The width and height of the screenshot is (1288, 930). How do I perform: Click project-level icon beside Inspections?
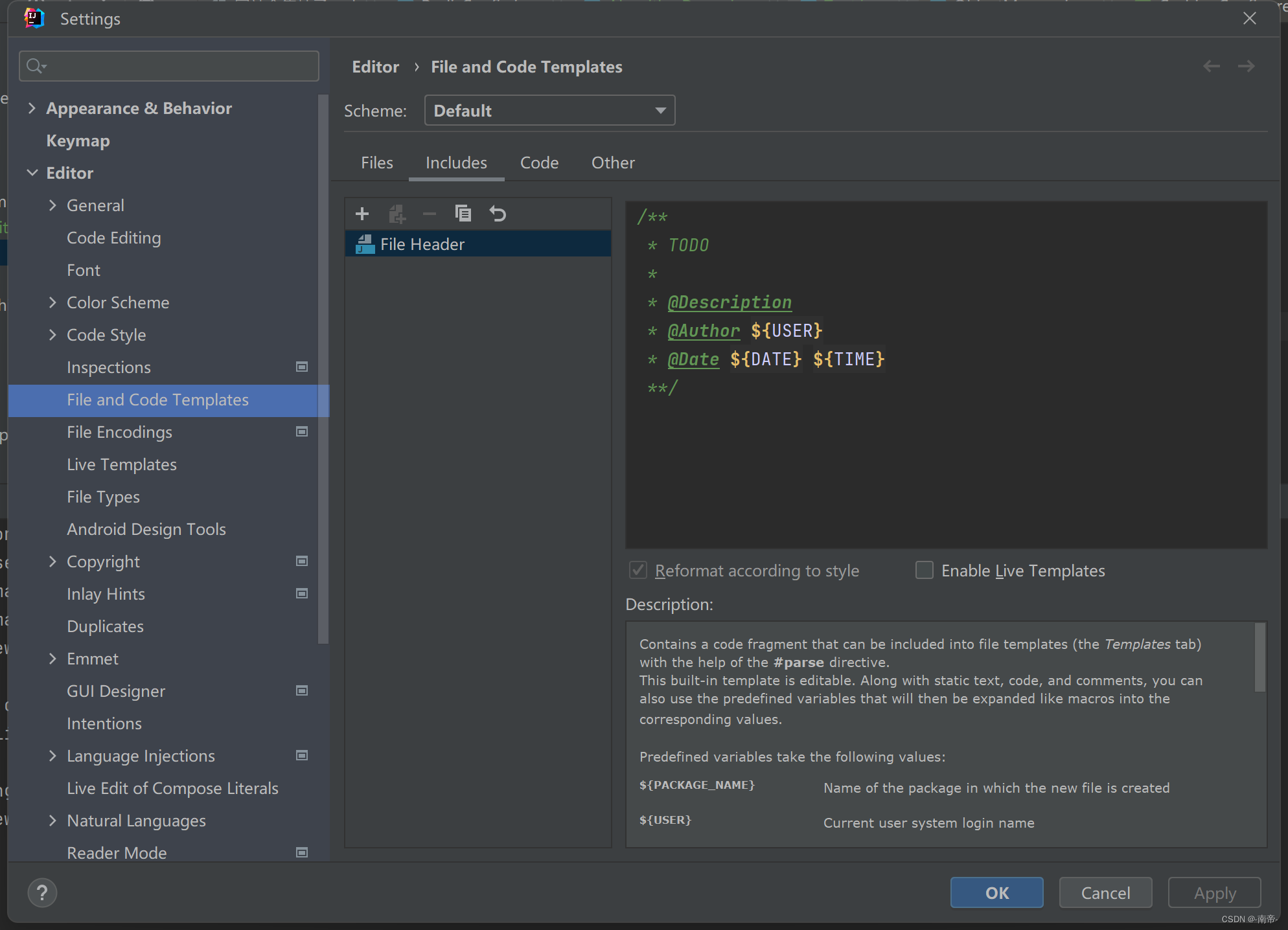coord(302,367)
